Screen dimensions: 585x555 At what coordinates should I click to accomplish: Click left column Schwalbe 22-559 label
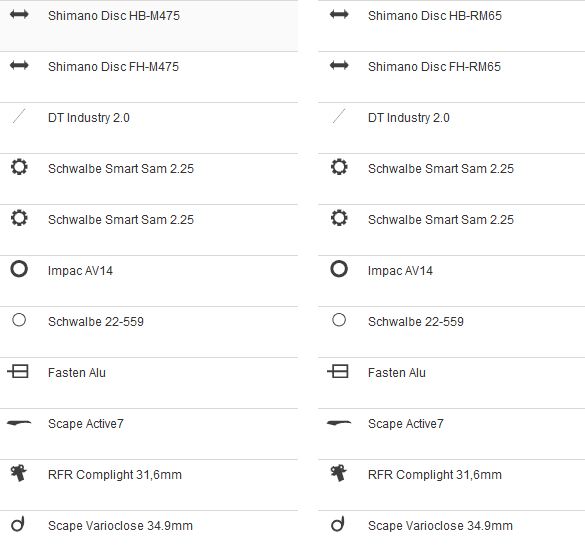click(96, 322)
